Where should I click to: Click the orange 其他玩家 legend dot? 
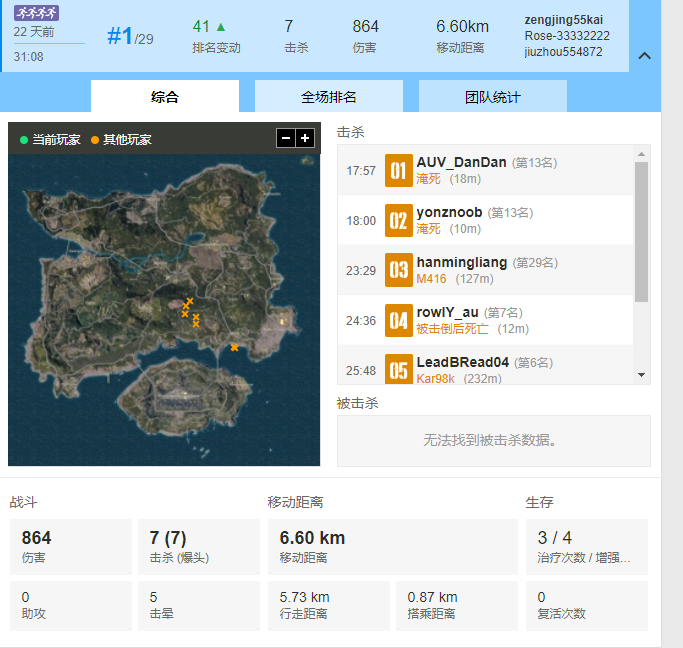[x=95, y=140]
